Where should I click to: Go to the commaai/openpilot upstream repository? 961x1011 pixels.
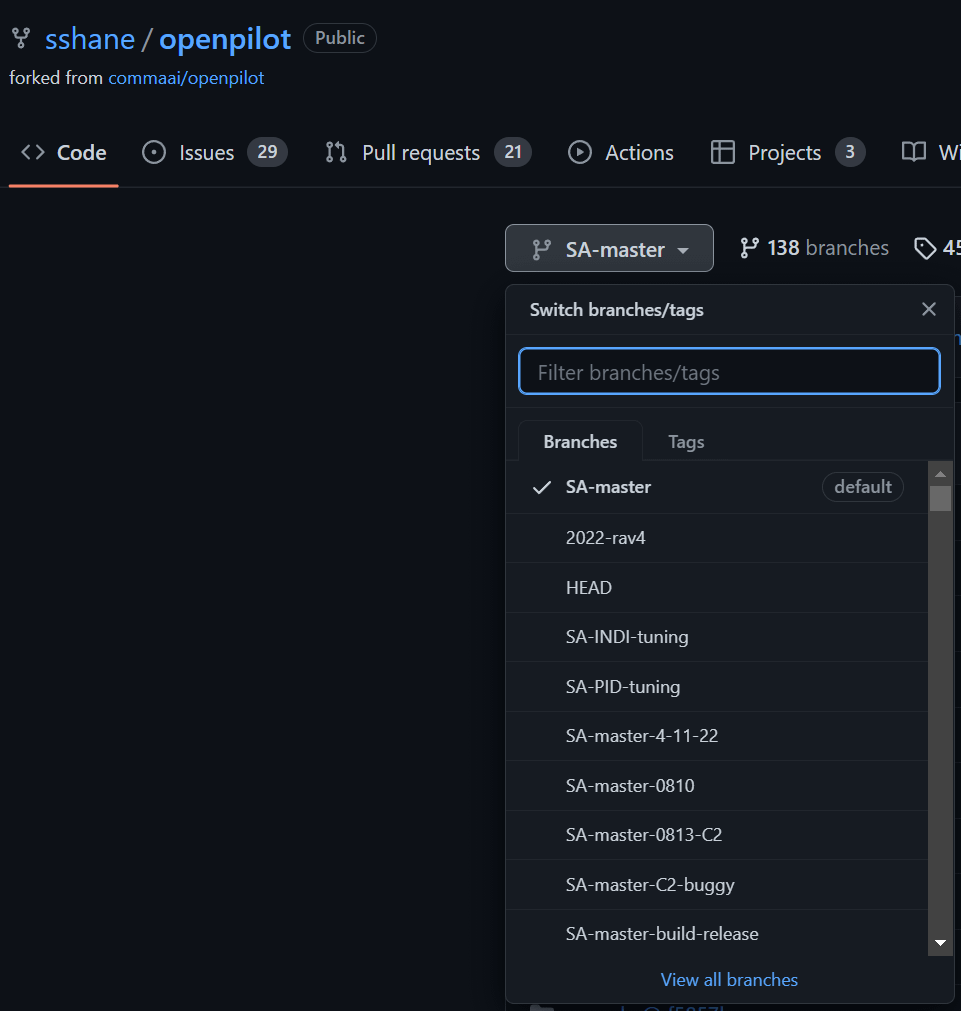pyautogui.click(x=186, y=78)
